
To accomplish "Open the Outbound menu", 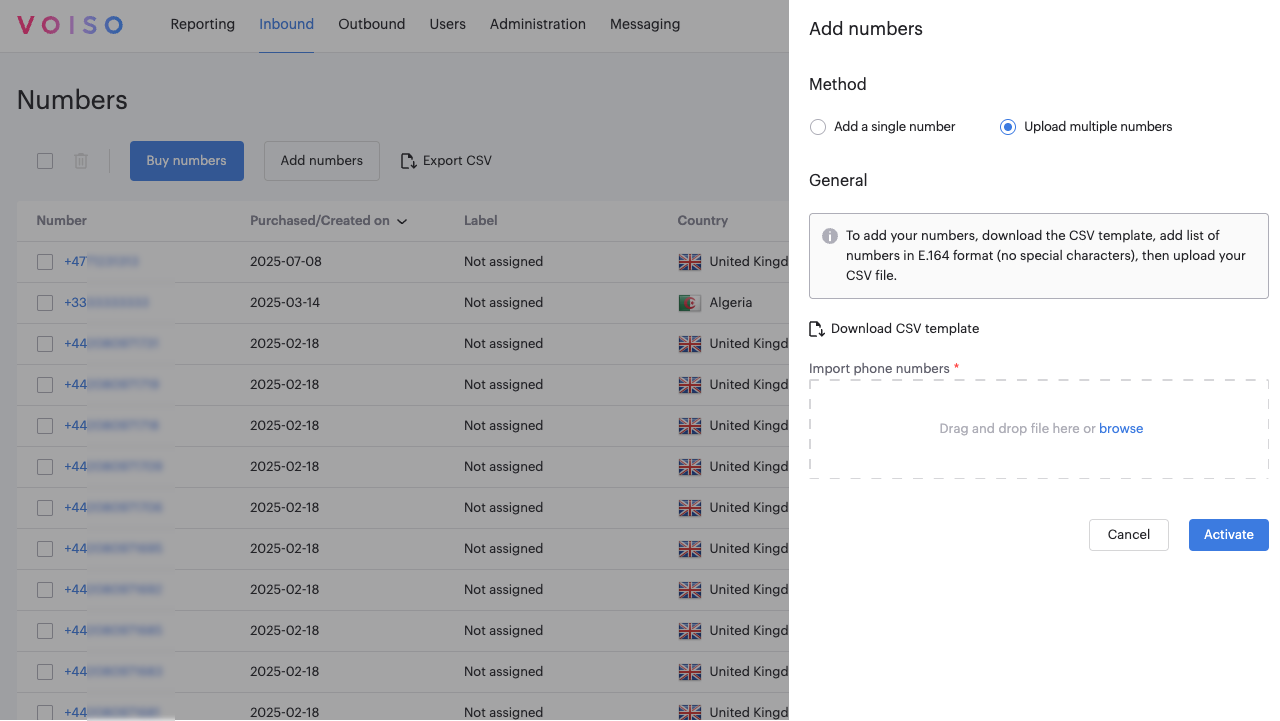I will tap(371, 24).
